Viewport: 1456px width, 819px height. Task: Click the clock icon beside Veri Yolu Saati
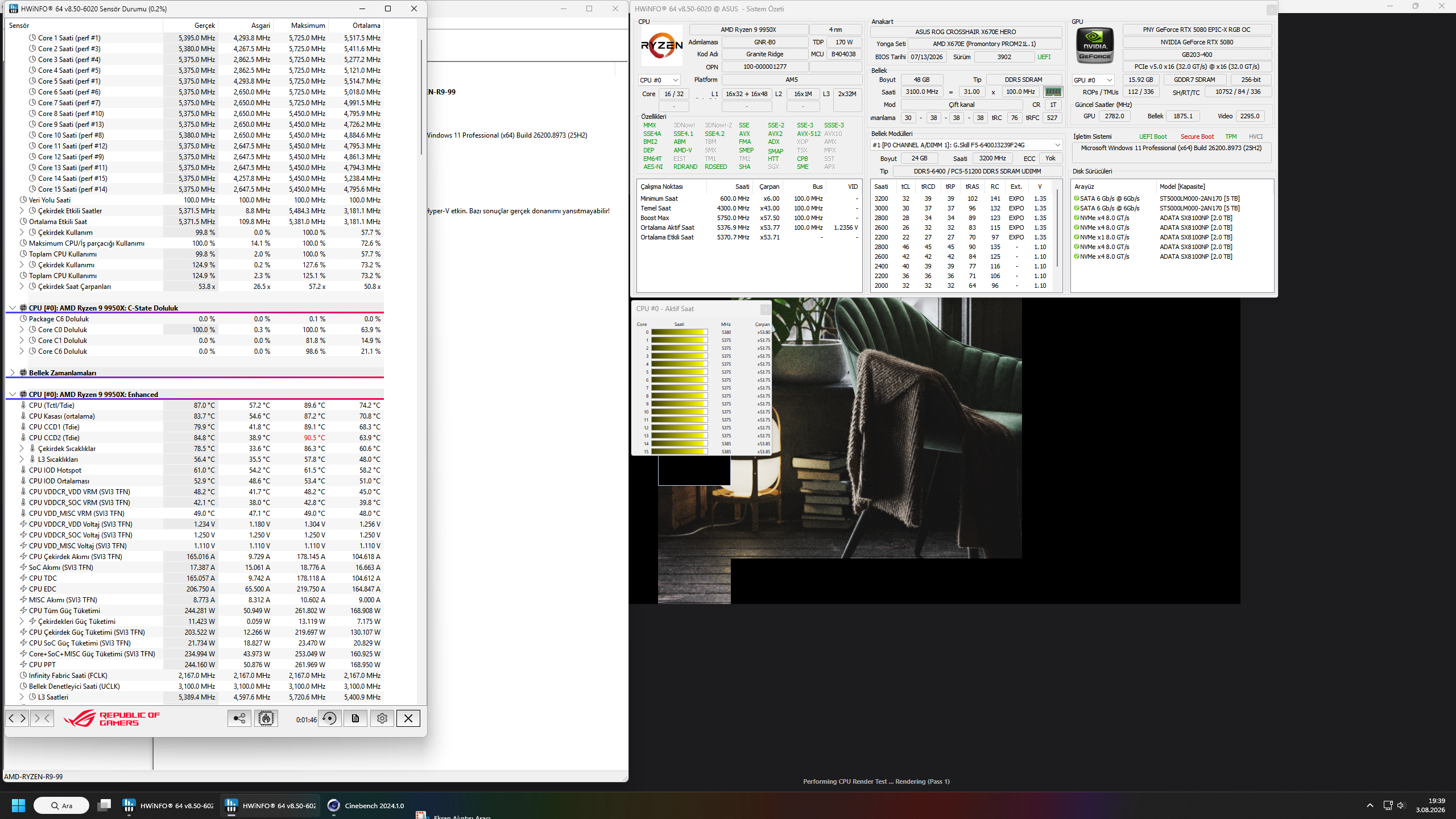tap(23, 200)
